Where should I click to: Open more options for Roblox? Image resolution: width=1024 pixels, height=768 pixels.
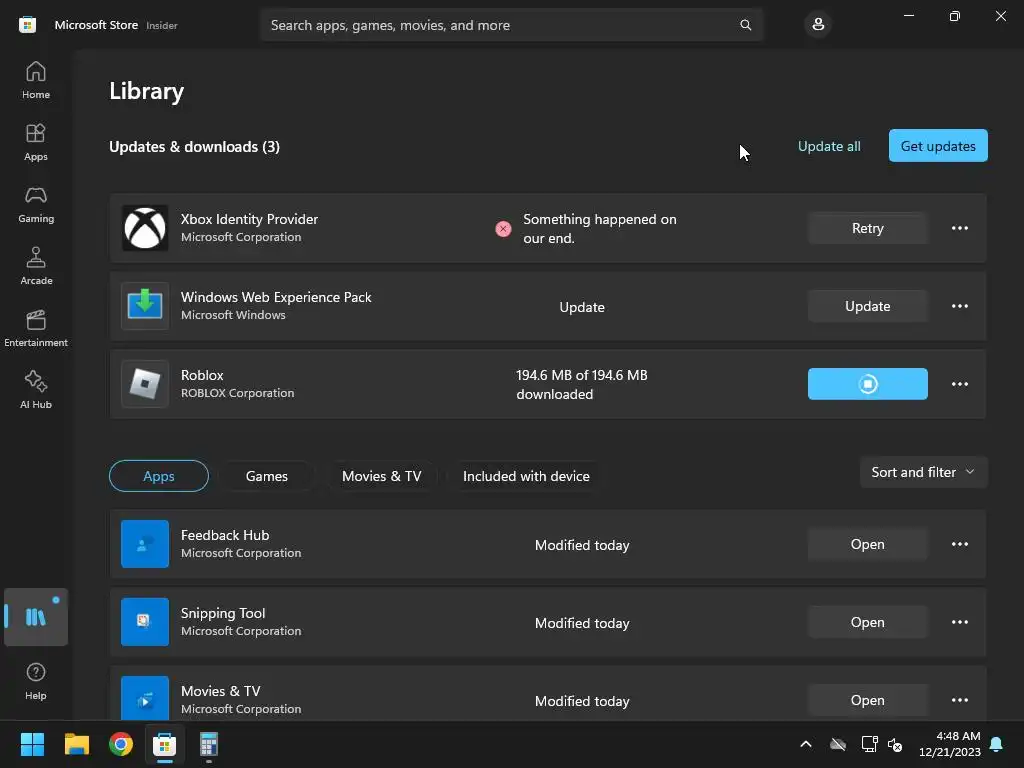click(x=959, y=384)
